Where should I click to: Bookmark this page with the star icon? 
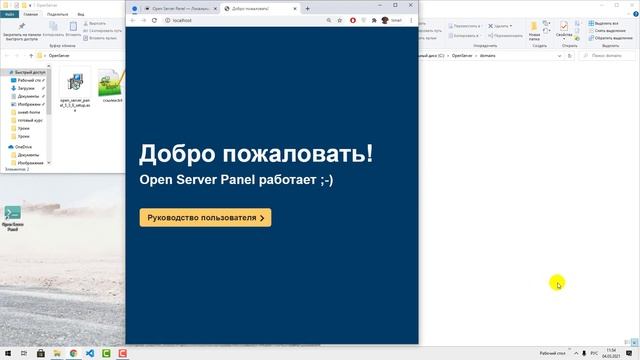click(340, 20)
